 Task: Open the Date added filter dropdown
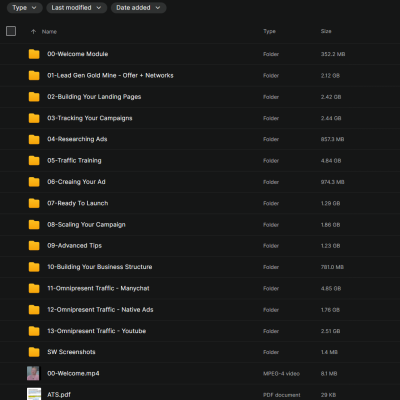[x=138, y=8]
